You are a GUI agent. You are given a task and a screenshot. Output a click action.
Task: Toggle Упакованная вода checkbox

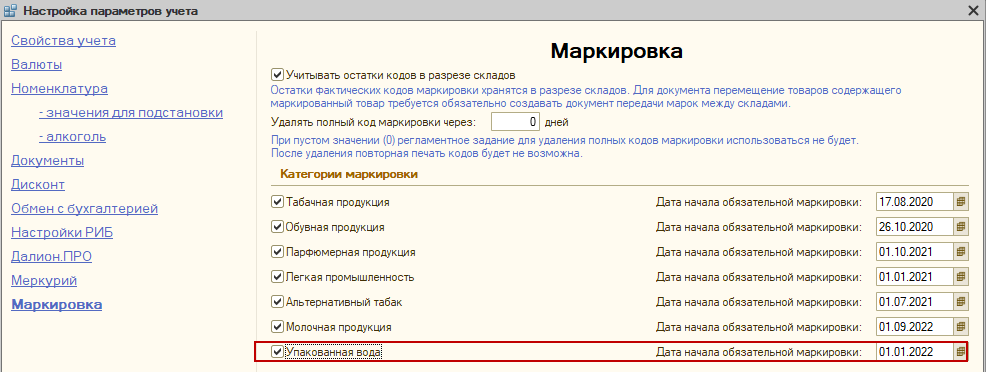tap(277, 352)
